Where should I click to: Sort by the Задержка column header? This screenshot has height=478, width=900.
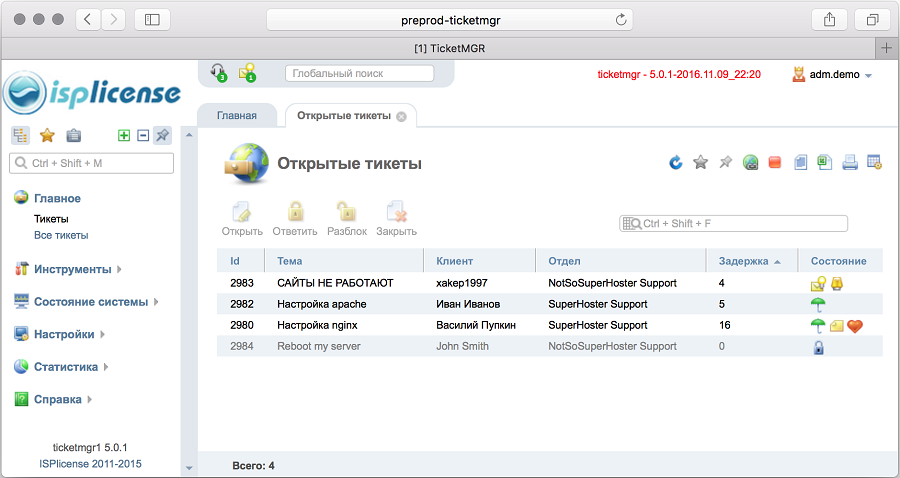point(742,261)
